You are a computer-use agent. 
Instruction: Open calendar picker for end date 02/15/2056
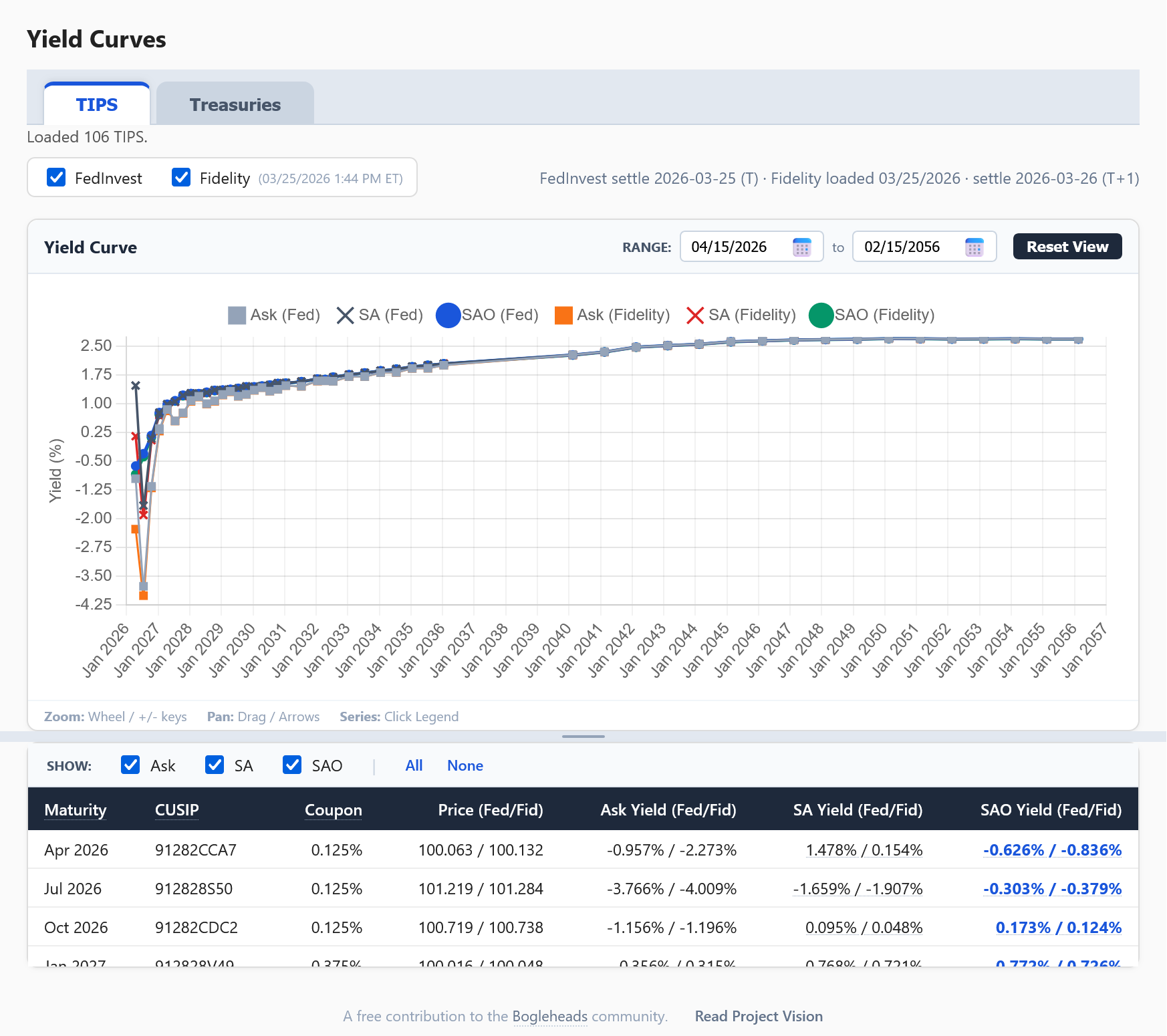975,247
